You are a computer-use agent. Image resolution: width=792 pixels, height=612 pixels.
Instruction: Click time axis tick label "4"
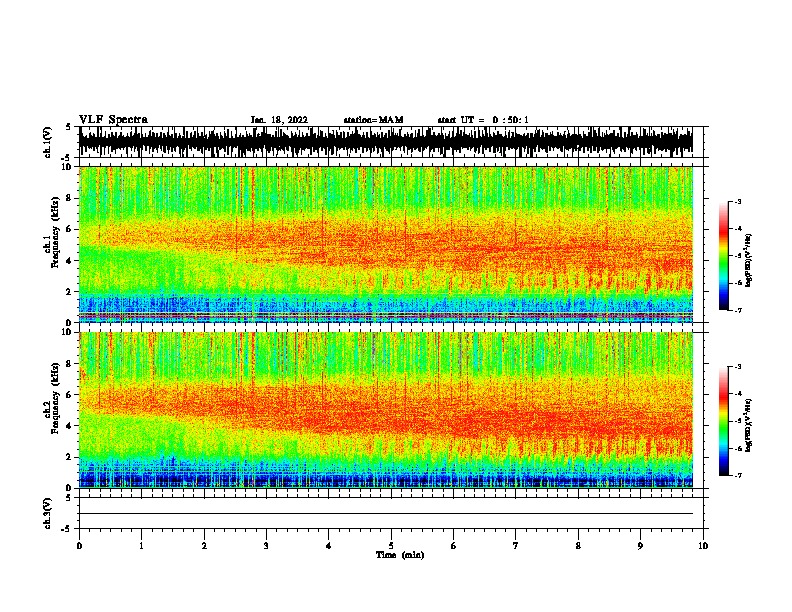pos(329,546)
